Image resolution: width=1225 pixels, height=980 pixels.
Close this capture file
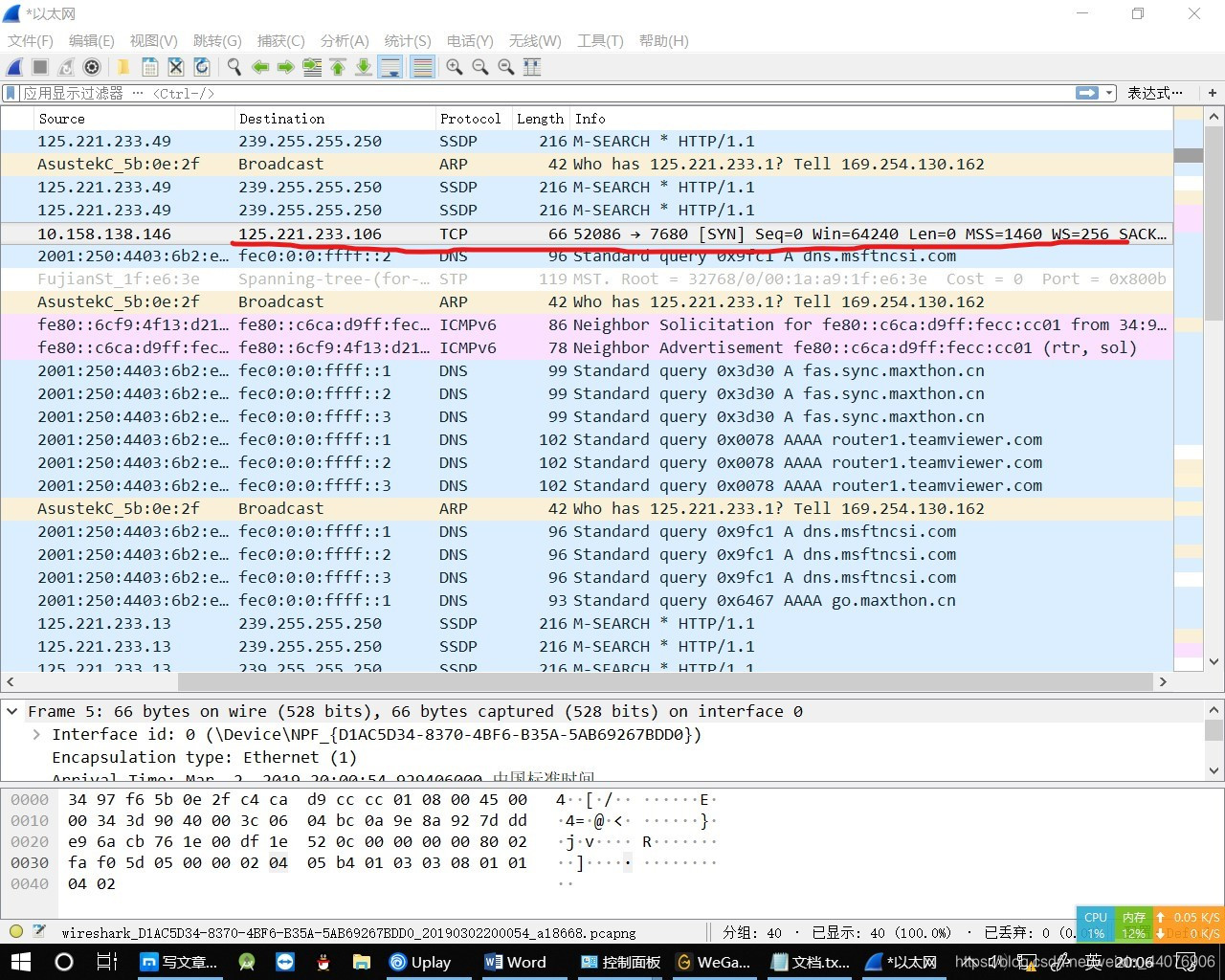(175, 67)
